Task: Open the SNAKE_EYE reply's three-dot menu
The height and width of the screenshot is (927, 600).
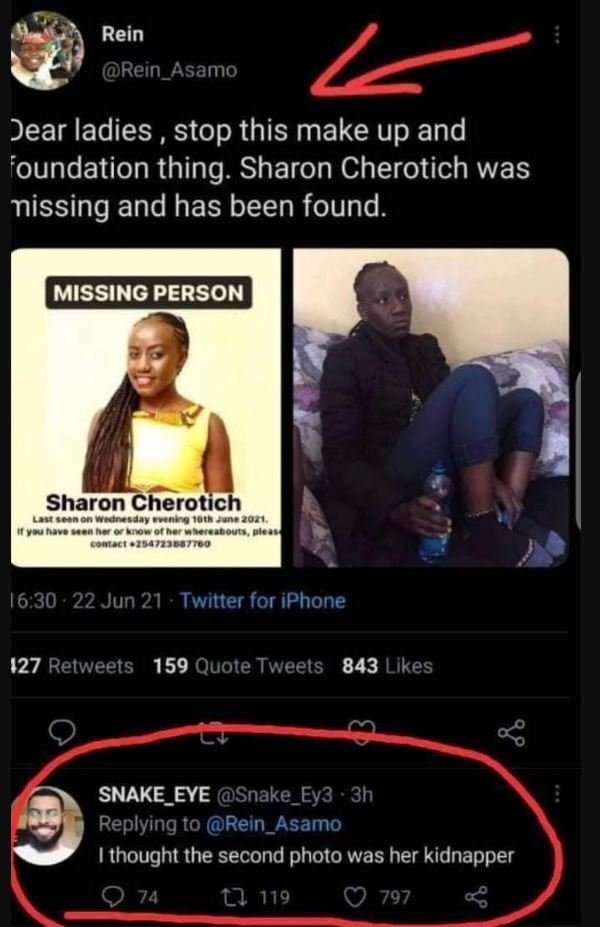Action: 556,794
